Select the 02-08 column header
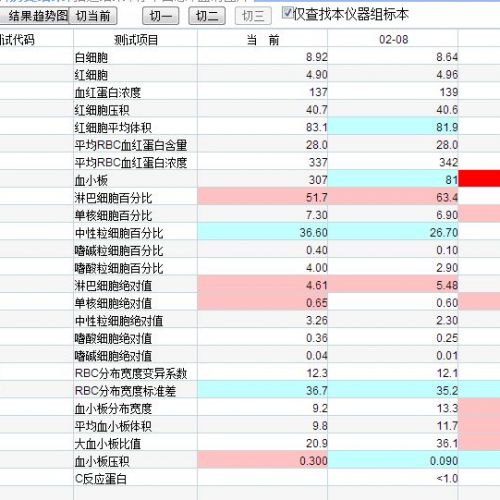This screenshot has width=500, height=500. 393,40
